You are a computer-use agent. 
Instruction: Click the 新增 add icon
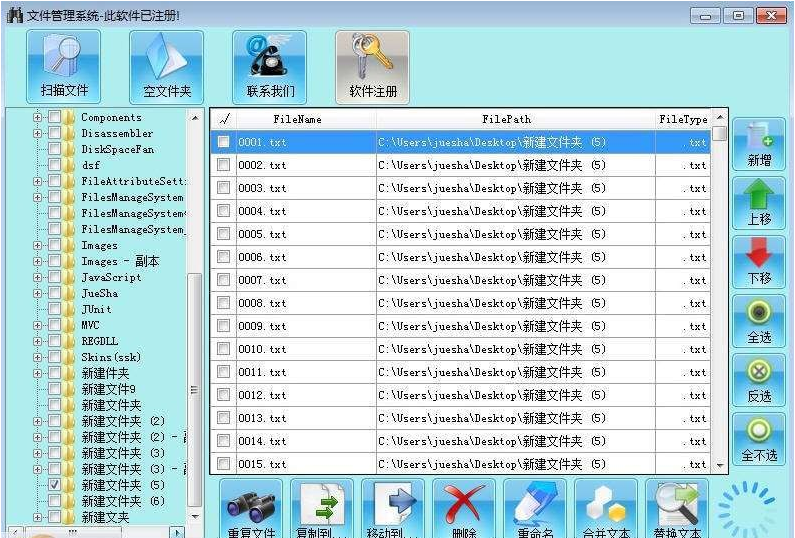[x=759, y=144]
